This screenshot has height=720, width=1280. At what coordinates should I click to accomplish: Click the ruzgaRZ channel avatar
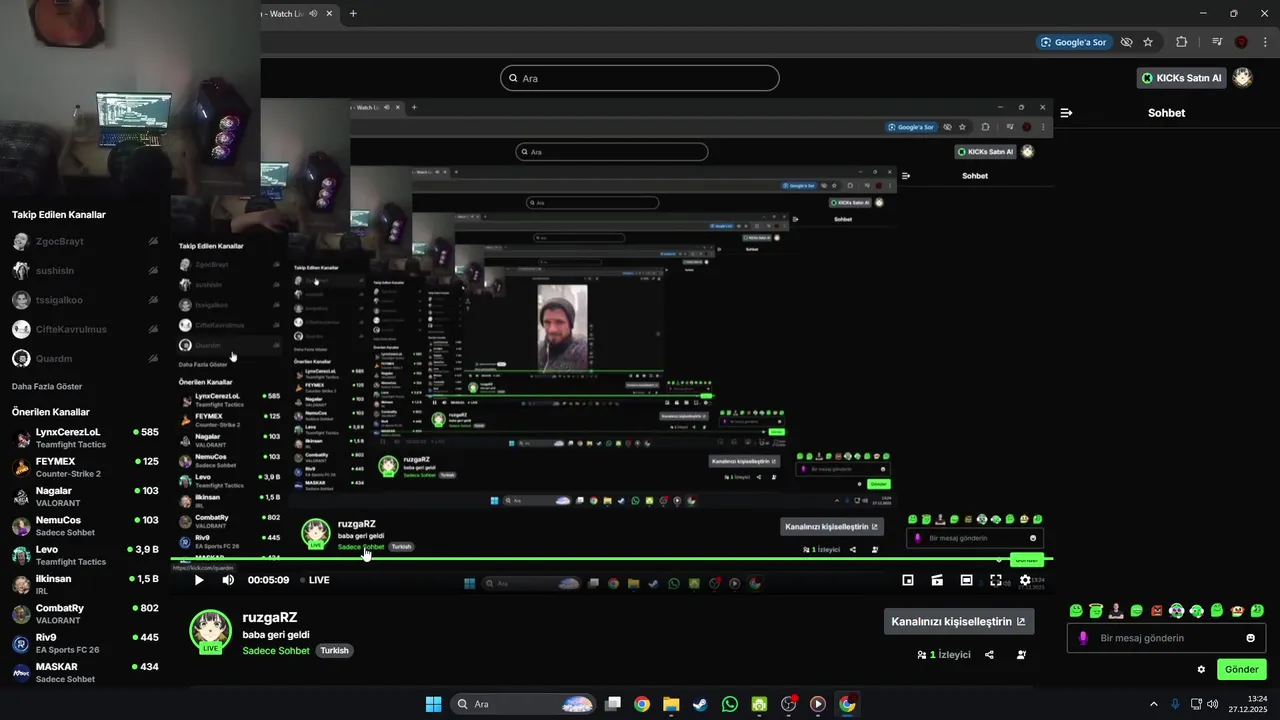pos(210,631)
